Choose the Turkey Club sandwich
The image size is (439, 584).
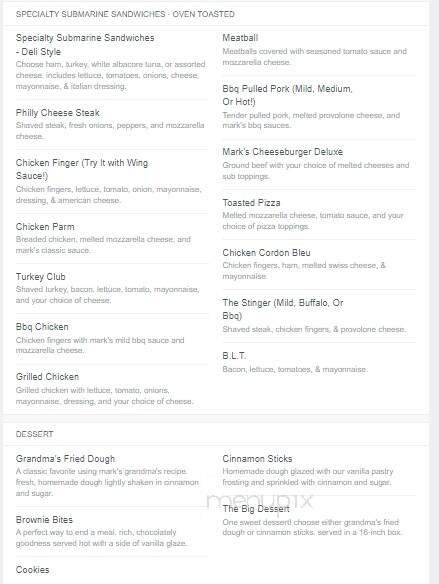point(41,277)
